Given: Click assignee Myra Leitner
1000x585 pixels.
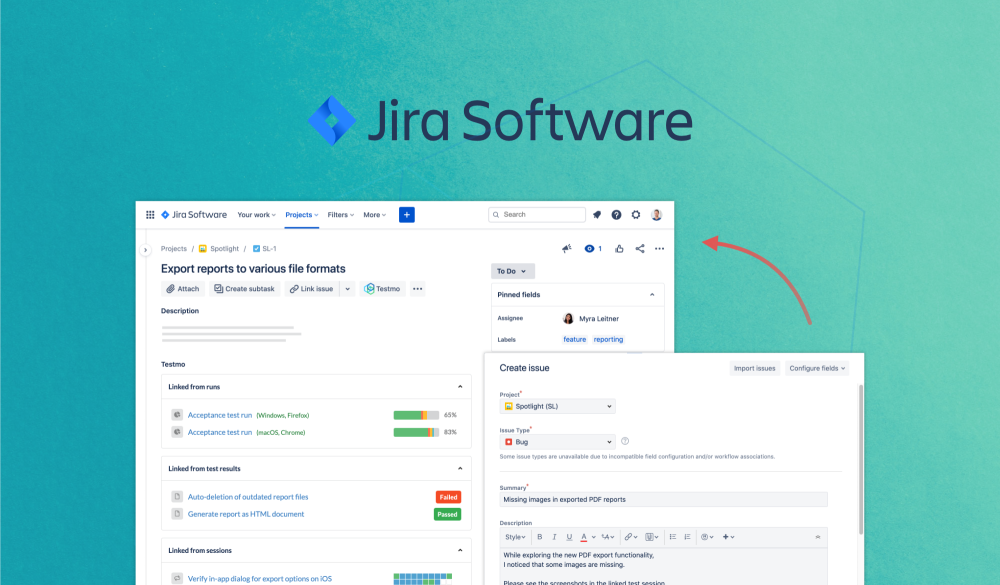Looking at the screenshot, I should [591, 318].
